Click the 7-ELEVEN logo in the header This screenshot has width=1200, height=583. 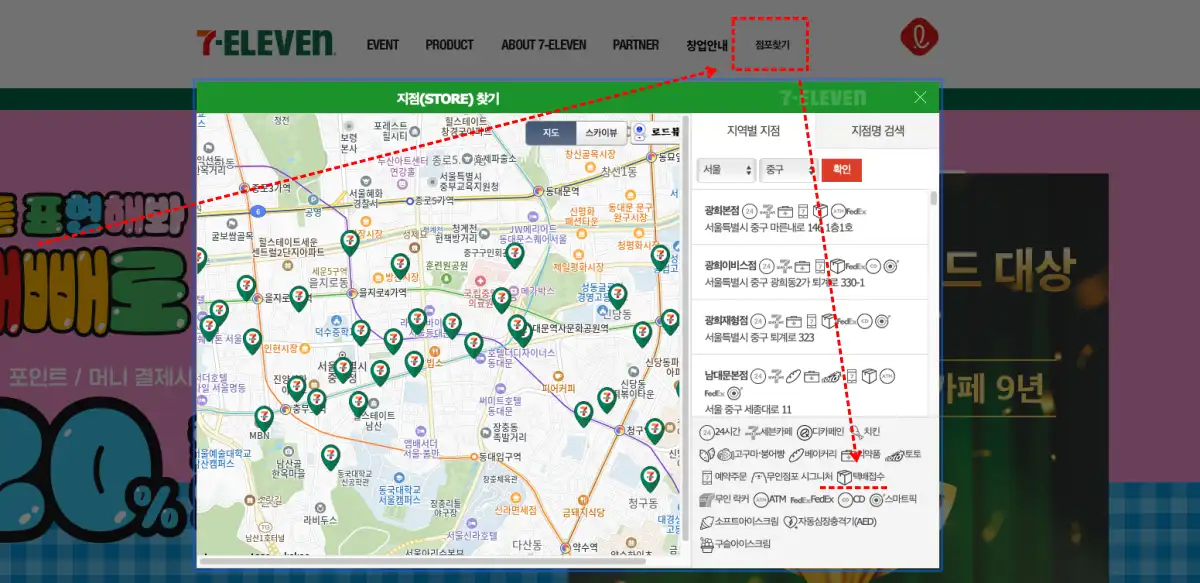click(x=266, y=43)
